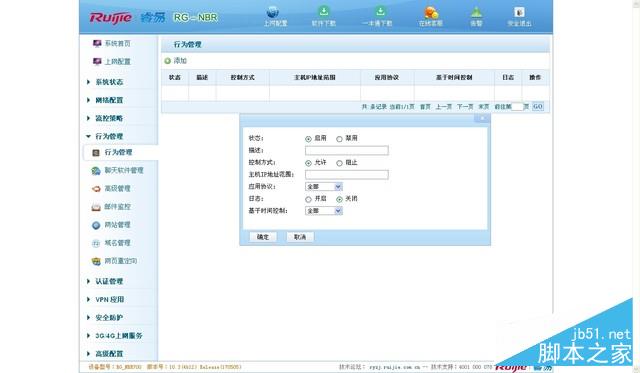Screen dimensions: 640x373
Task: Click the 上网配置 globe icon in top bar
Action: point(272,11)
